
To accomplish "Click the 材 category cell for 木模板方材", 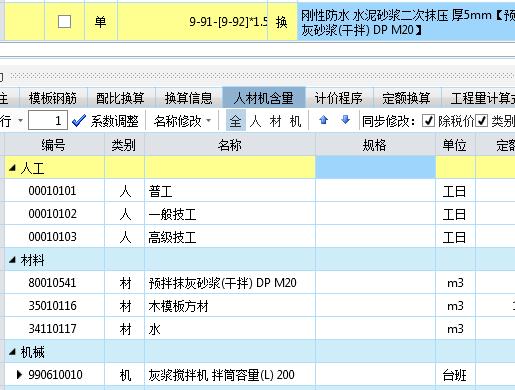I will [x=124, y=306].
